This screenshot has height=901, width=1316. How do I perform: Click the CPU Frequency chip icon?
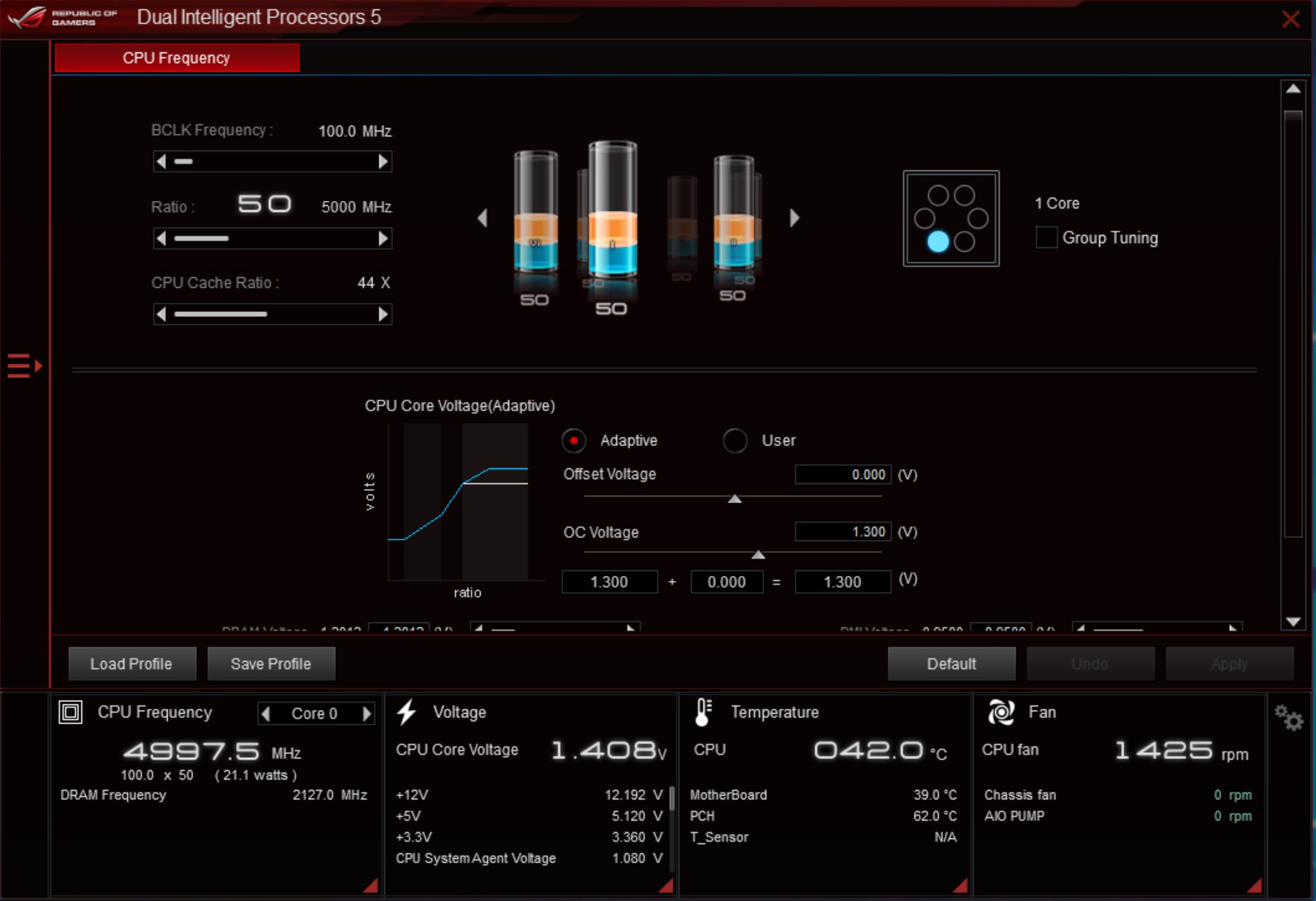70,712
